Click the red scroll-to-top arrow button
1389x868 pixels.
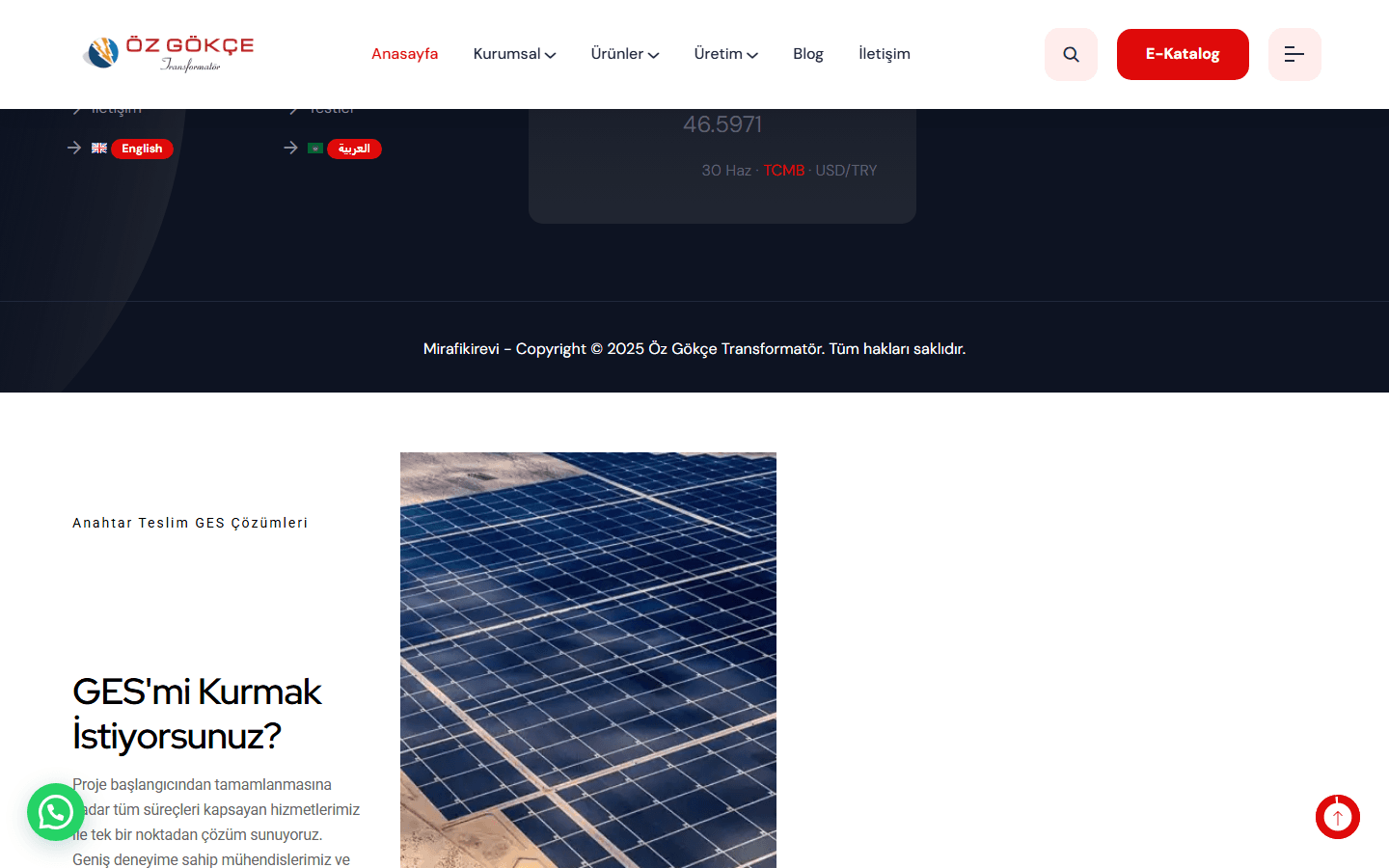coord(1338,817)
